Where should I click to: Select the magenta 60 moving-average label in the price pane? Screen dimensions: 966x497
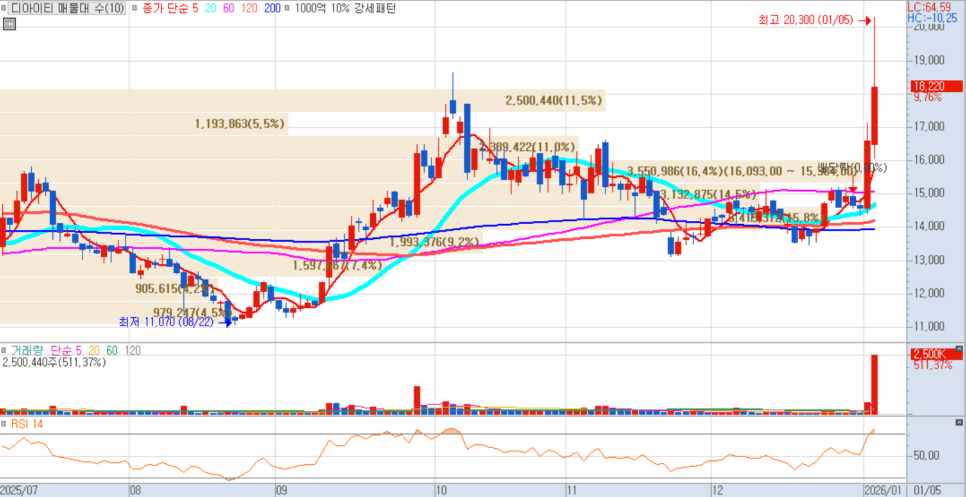tap(227, 9)
